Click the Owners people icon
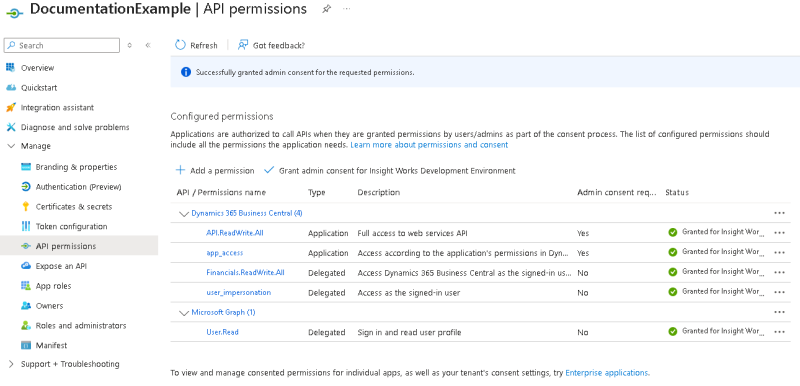800x386 pixels. [26, 305]
